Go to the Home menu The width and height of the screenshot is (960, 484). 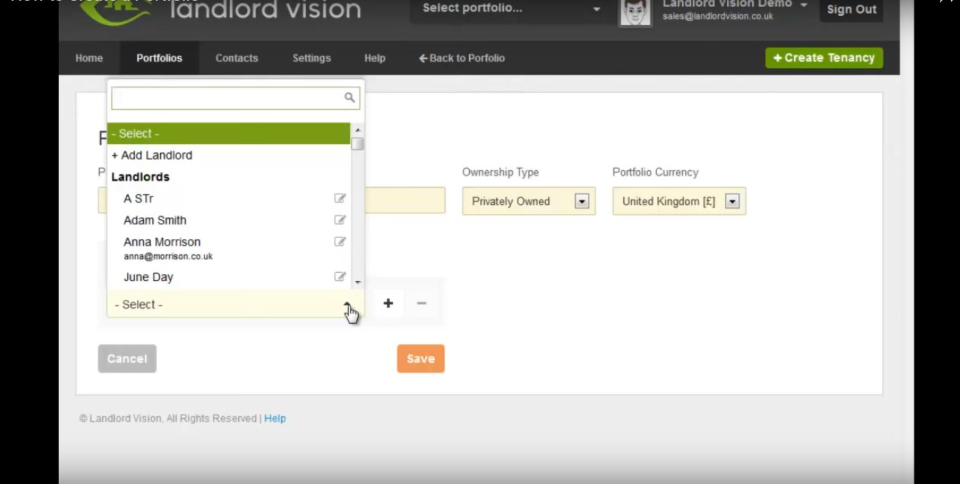(x=89, y=58)
